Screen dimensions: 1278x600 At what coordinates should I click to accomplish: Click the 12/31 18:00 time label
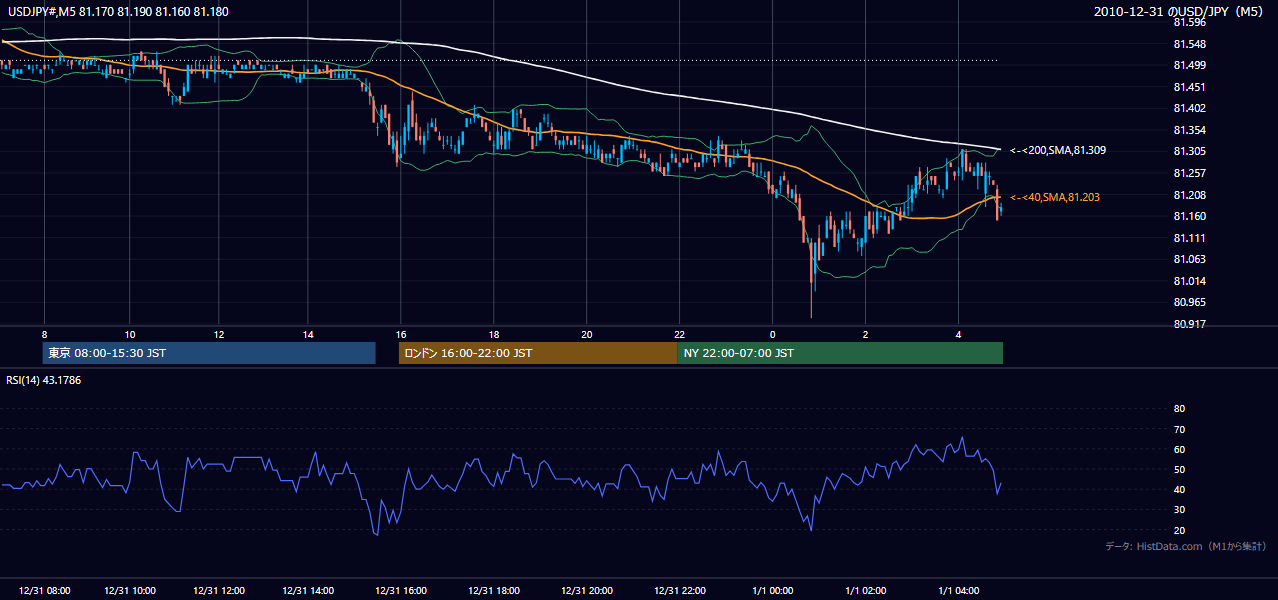click(494, 591)
